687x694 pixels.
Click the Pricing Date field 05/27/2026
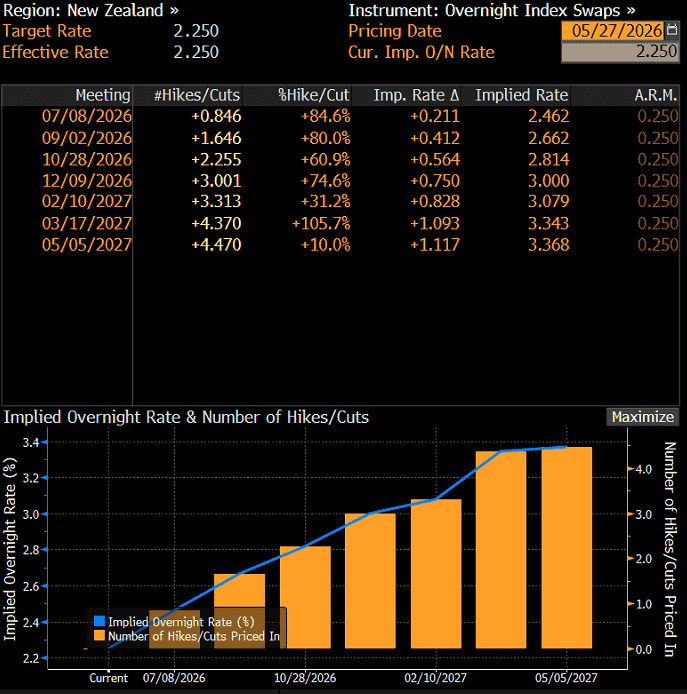pyautogui.click(x=613, y=31)
